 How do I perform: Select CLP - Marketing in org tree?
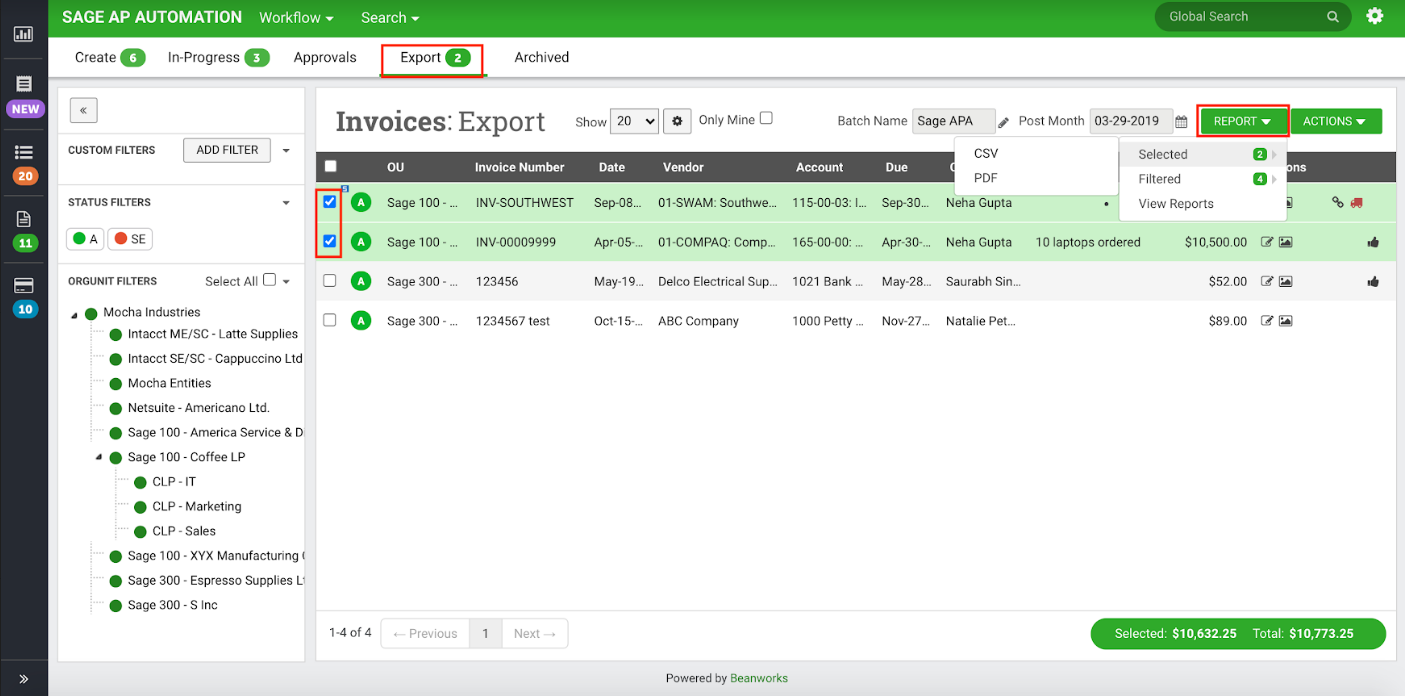pos(196,506)
